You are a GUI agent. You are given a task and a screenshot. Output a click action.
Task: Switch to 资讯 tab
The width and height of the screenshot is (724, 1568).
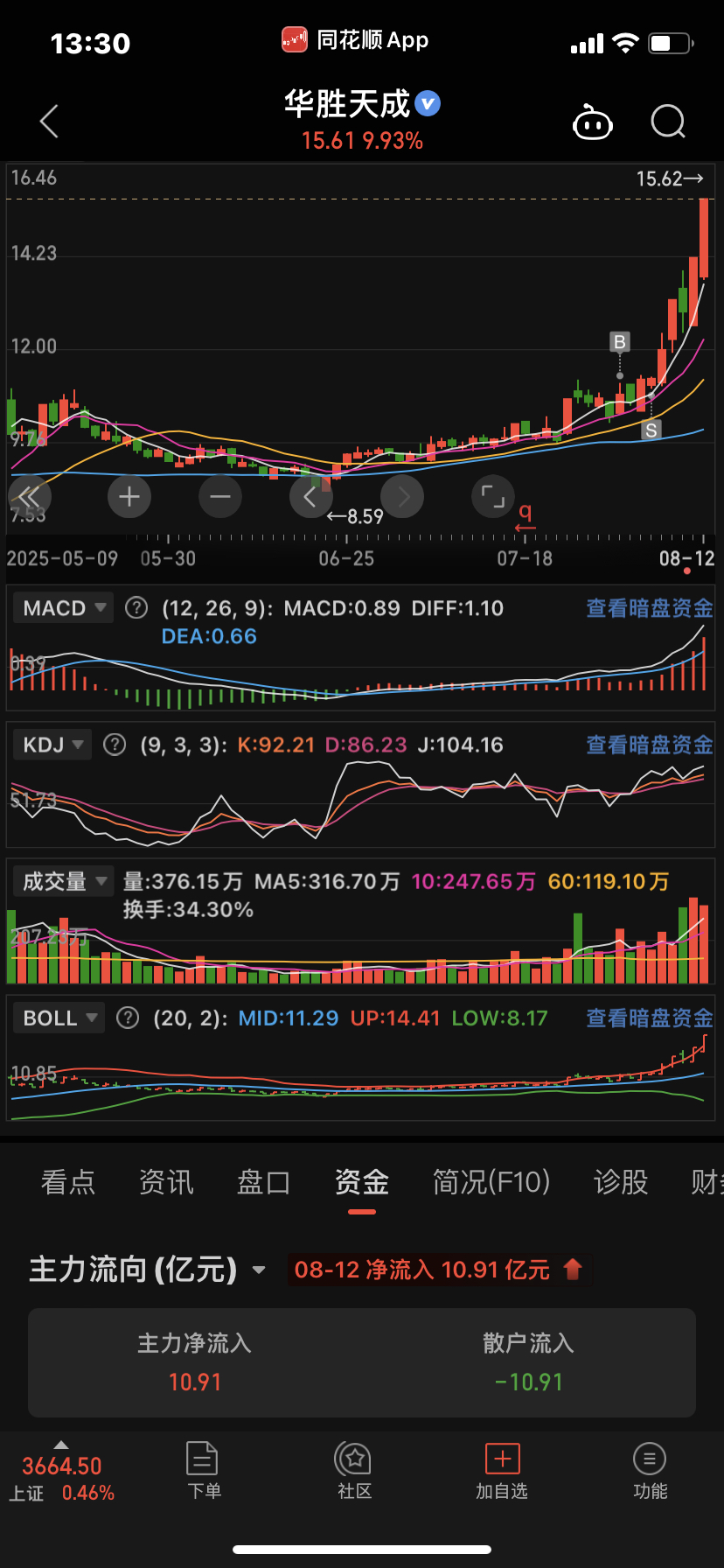click(x=166, y=1182)
